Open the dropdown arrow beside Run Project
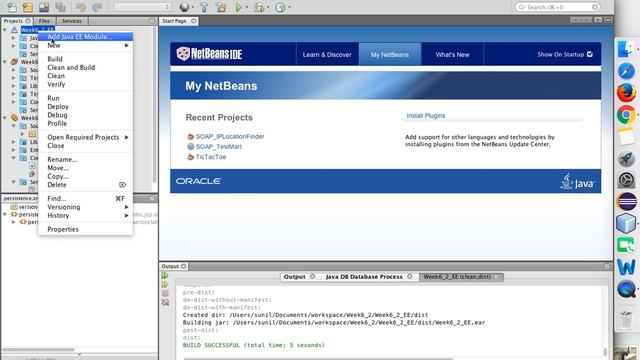The image size is (640, 360). pos(247,7)
